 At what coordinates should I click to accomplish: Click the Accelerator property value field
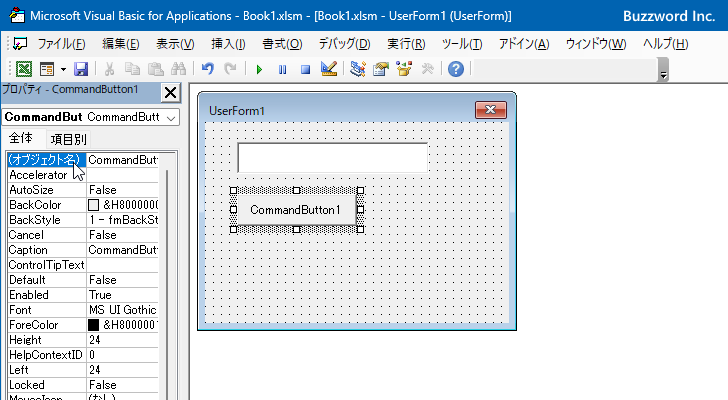click(x=123, y=175)
